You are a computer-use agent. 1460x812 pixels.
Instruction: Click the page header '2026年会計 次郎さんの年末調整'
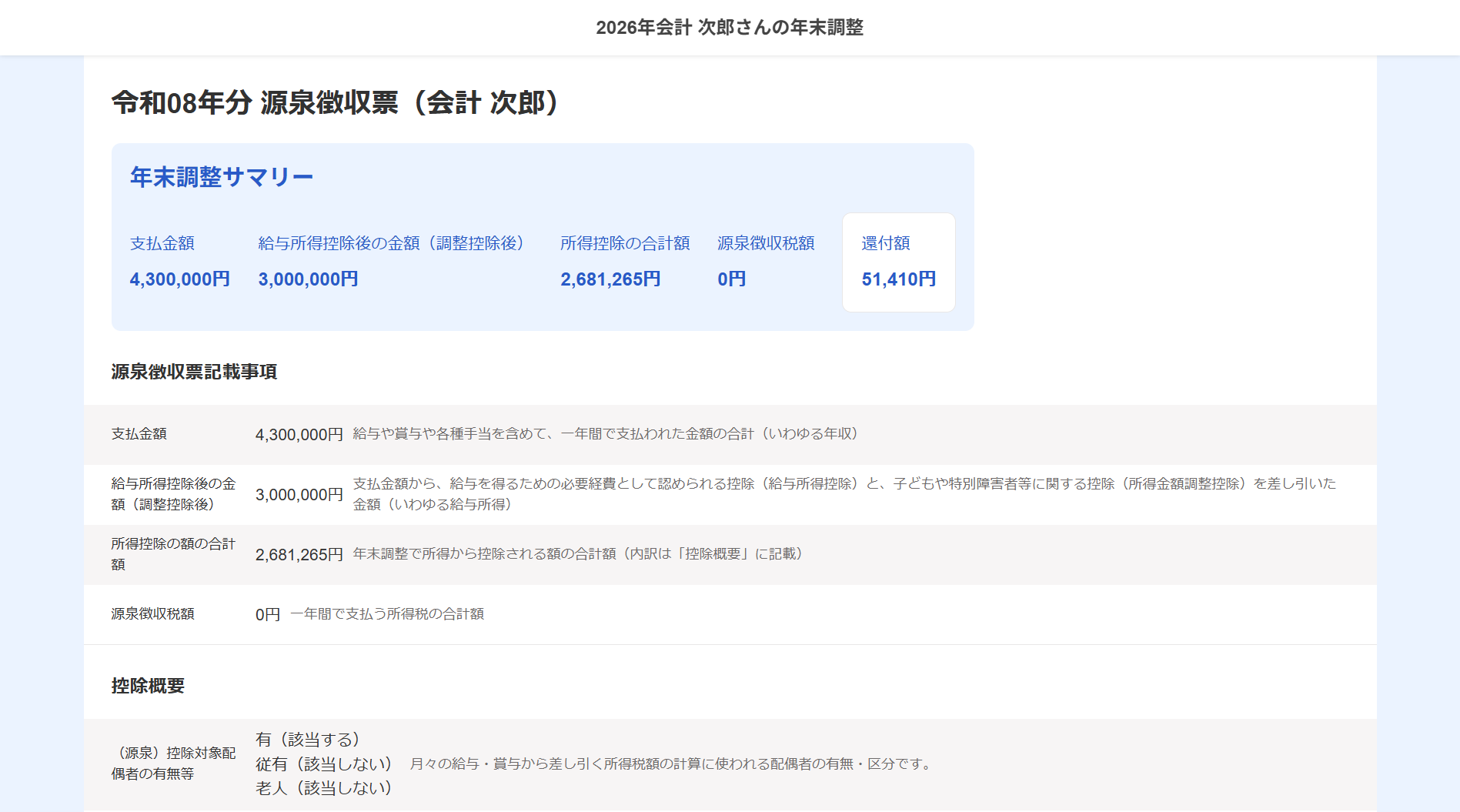730,28
